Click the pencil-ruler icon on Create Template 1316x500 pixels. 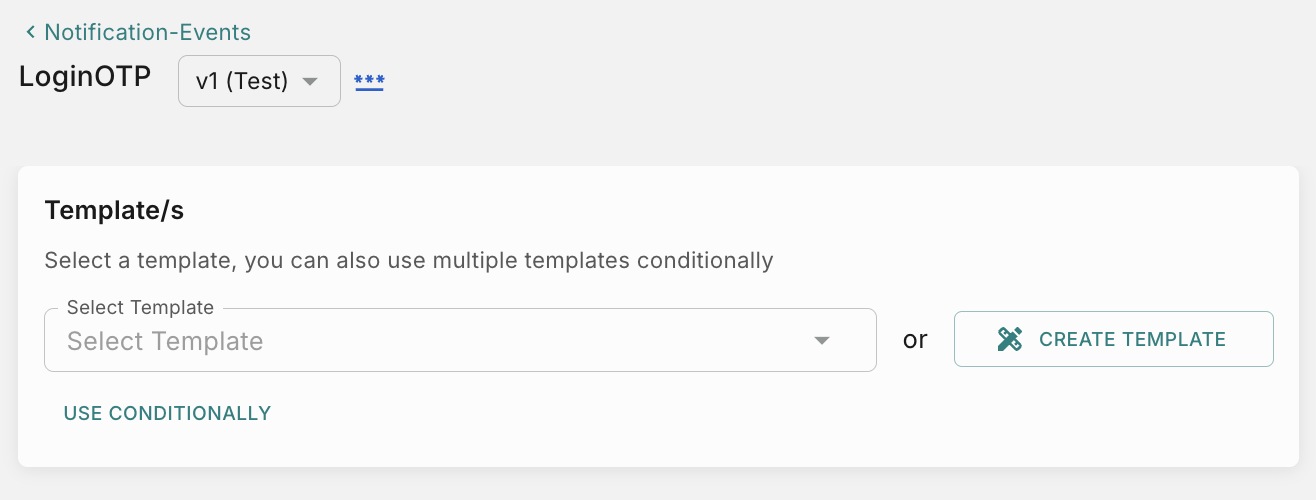coord(1010,340)
